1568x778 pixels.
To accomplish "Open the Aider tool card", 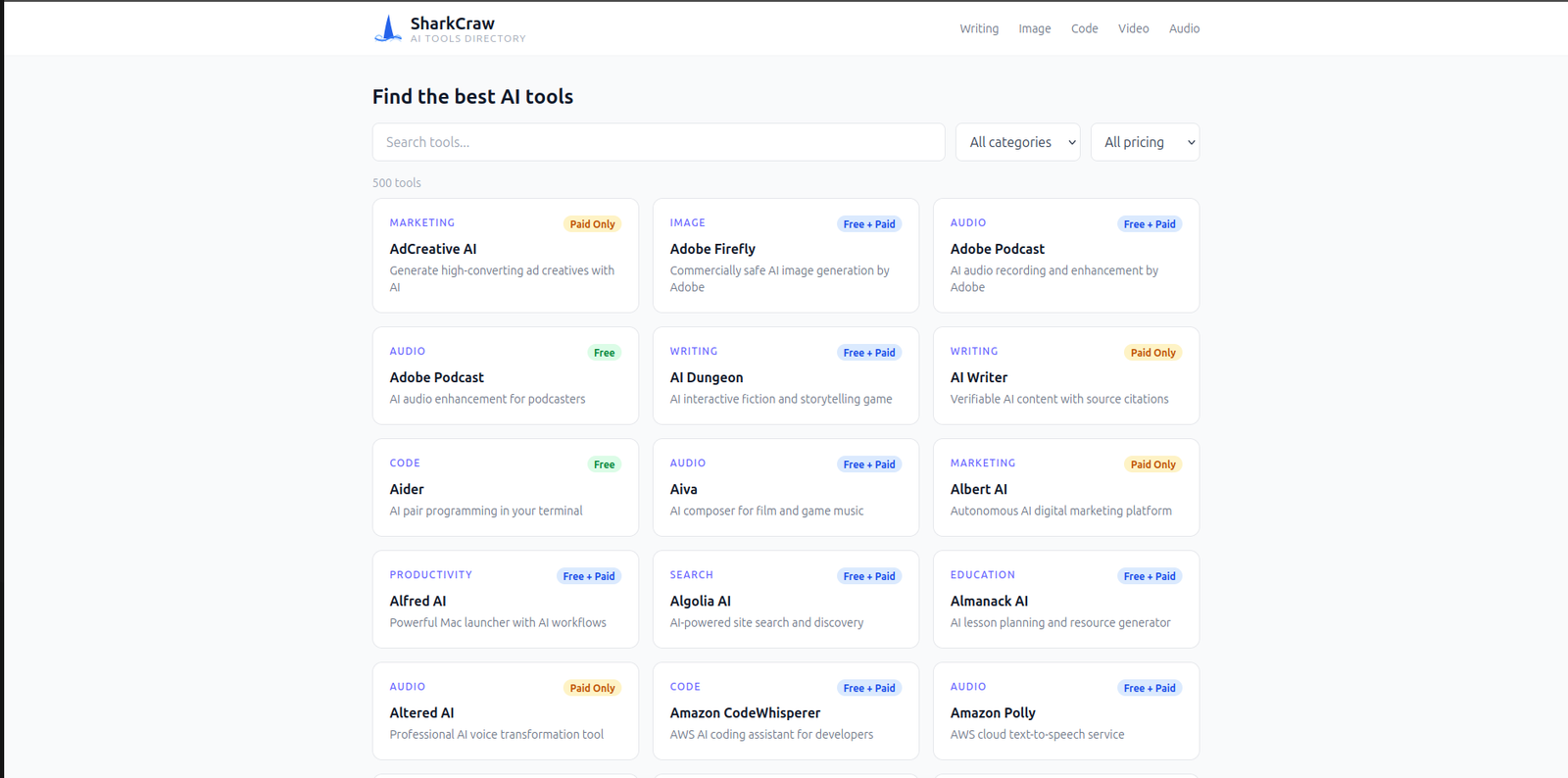I will (506, 487).
